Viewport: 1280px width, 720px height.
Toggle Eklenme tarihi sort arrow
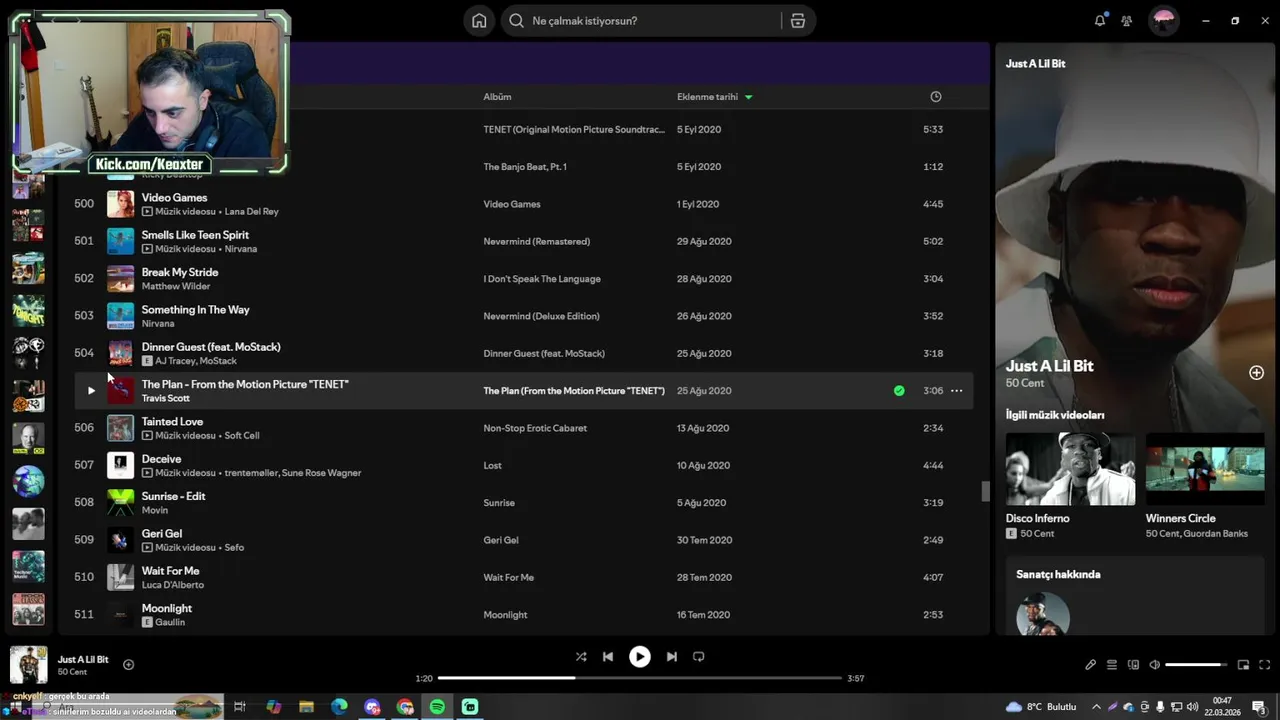[x=748, y=97]
